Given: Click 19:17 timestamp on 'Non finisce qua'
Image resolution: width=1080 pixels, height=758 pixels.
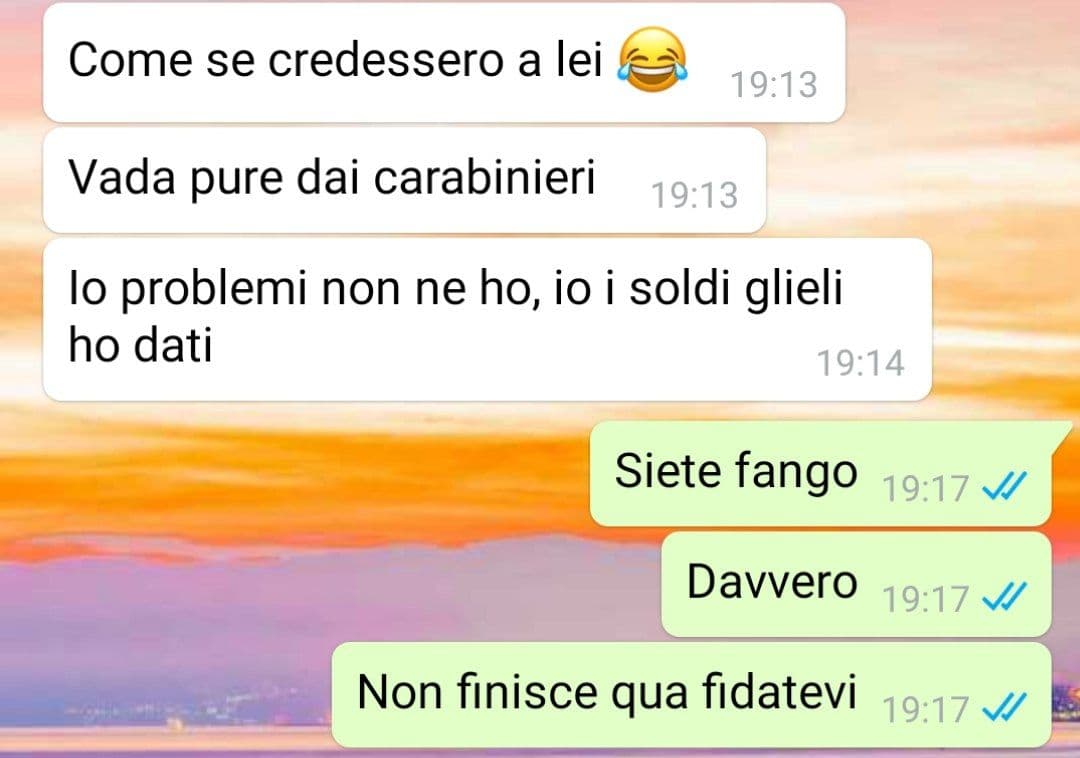Looking at the screenshot, I should click(x=925, y=708).
